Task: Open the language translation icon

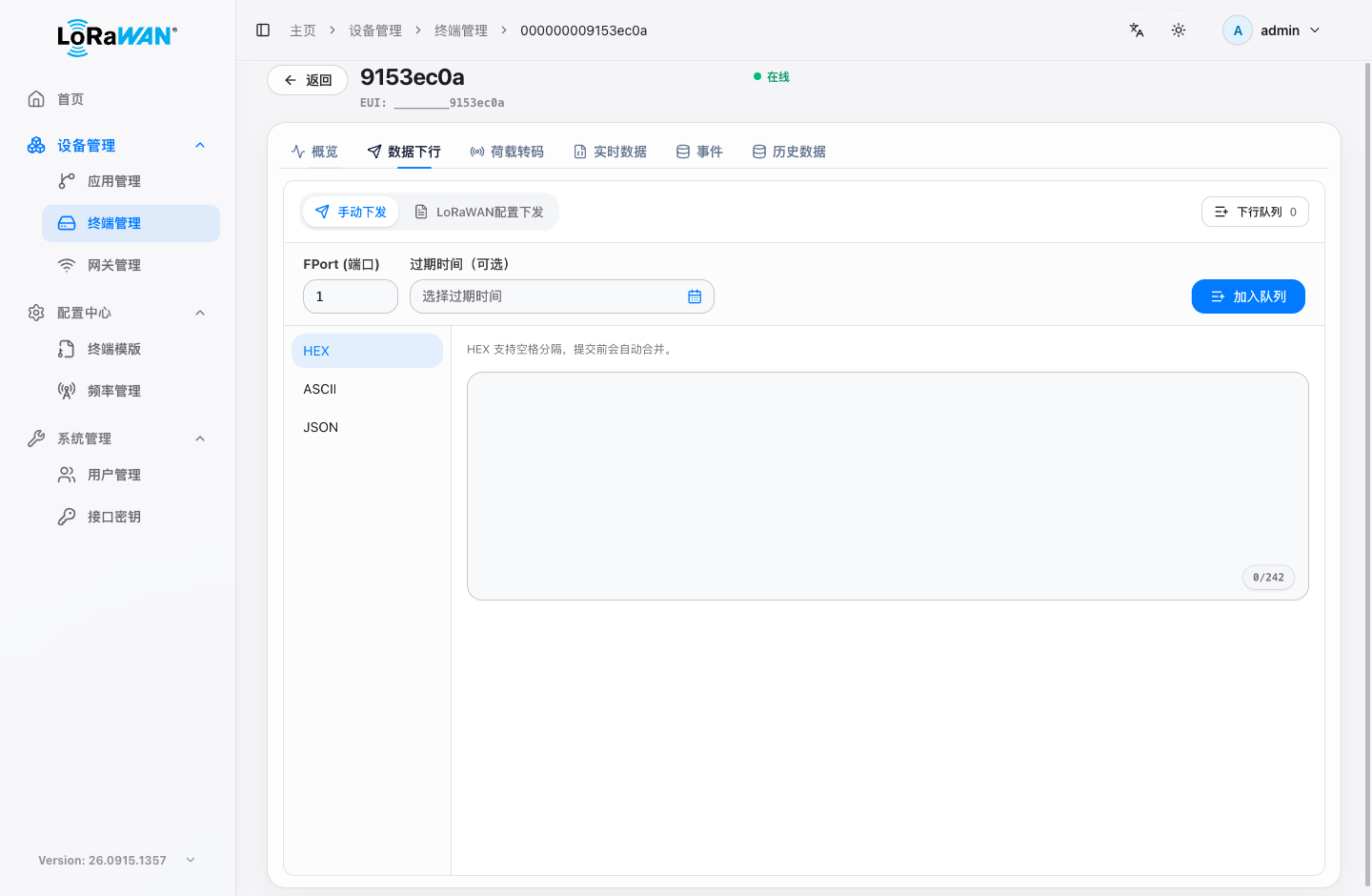Action: coord(1137,31)
